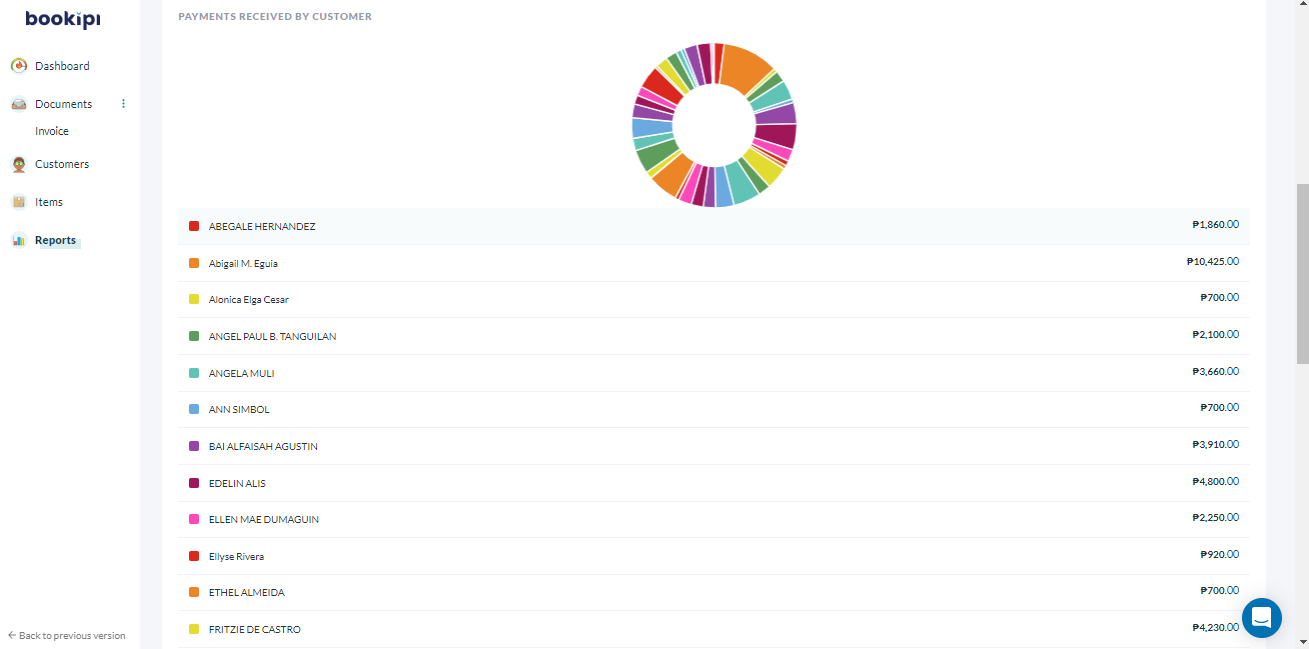This screenshot has width=1309, height=649.
Task: Select Reports in sidebar
Action: tap(55, 240)
